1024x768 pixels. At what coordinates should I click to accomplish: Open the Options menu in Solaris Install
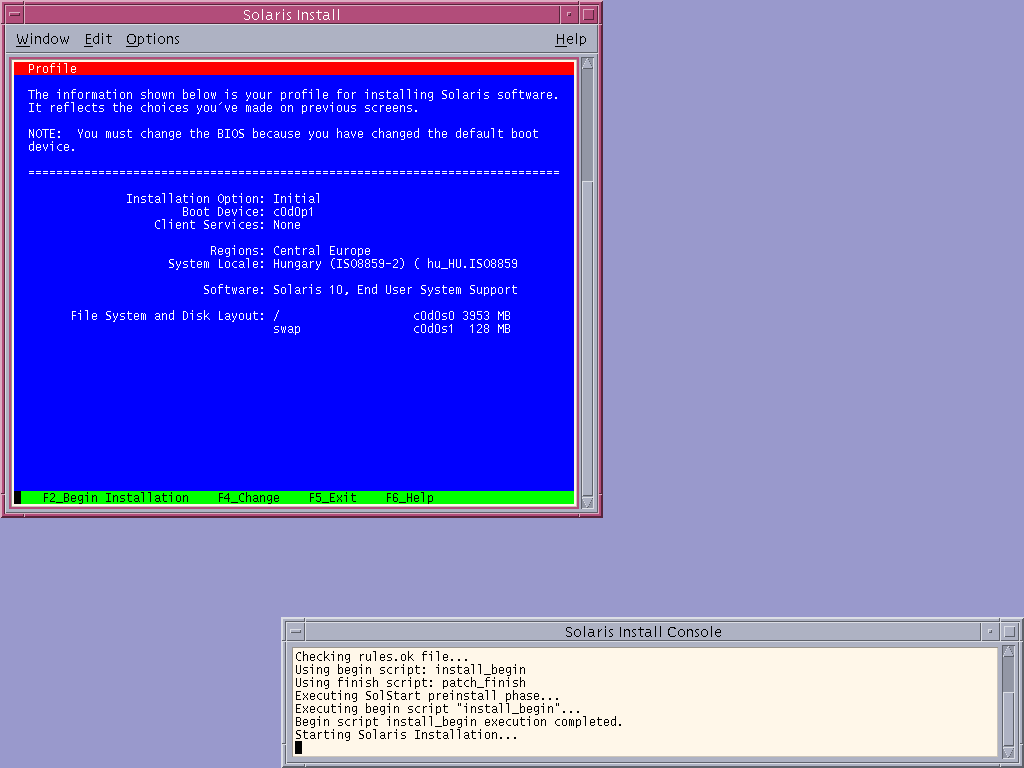pos(153,39)
